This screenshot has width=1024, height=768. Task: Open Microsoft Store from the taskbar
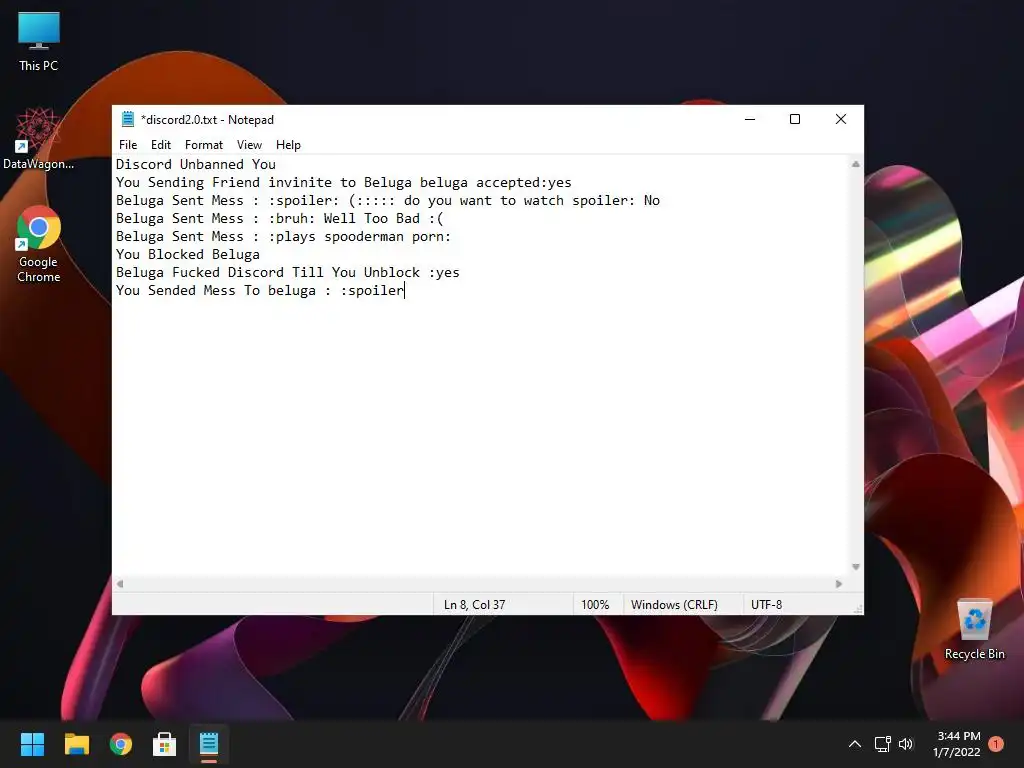tap(165, 744)
